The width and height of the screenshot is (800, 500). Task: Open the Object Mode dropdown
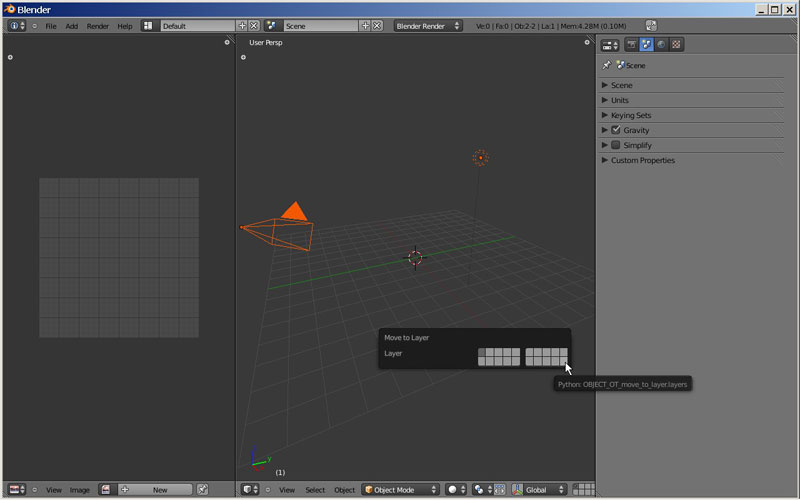(x=401, y=489)
